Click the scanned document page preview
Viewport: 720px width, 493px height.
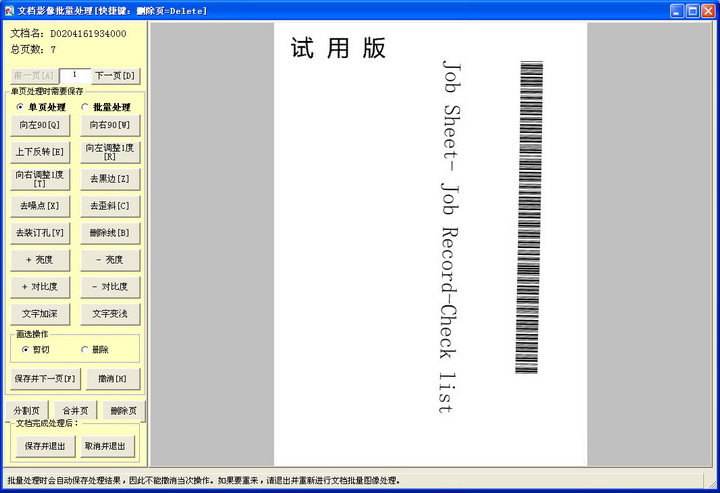[430, 244]
